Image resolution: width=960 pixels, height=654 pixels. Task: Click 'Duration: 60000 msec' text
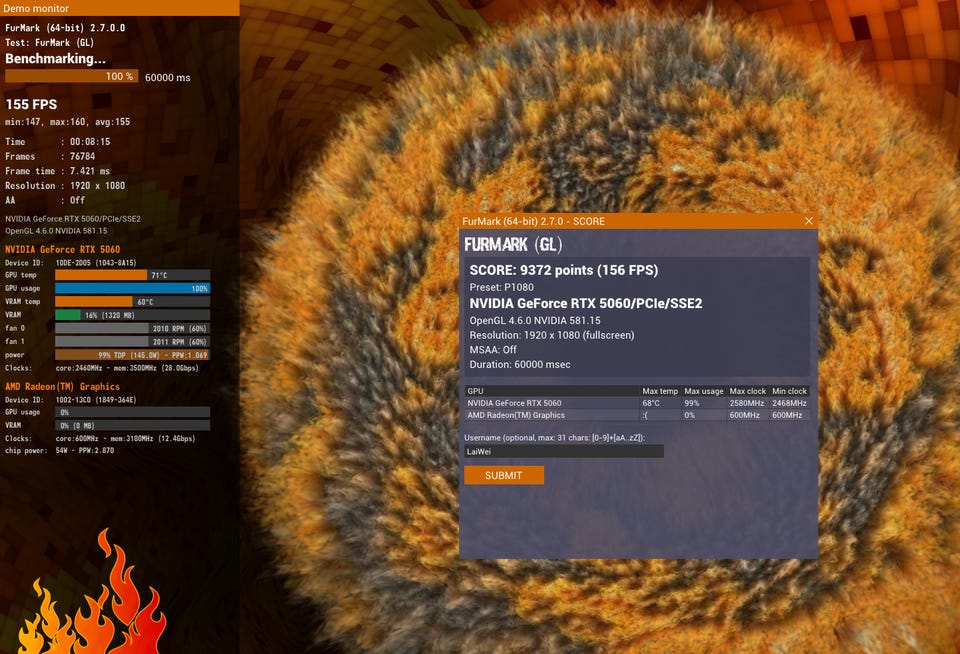coord(520,364)
